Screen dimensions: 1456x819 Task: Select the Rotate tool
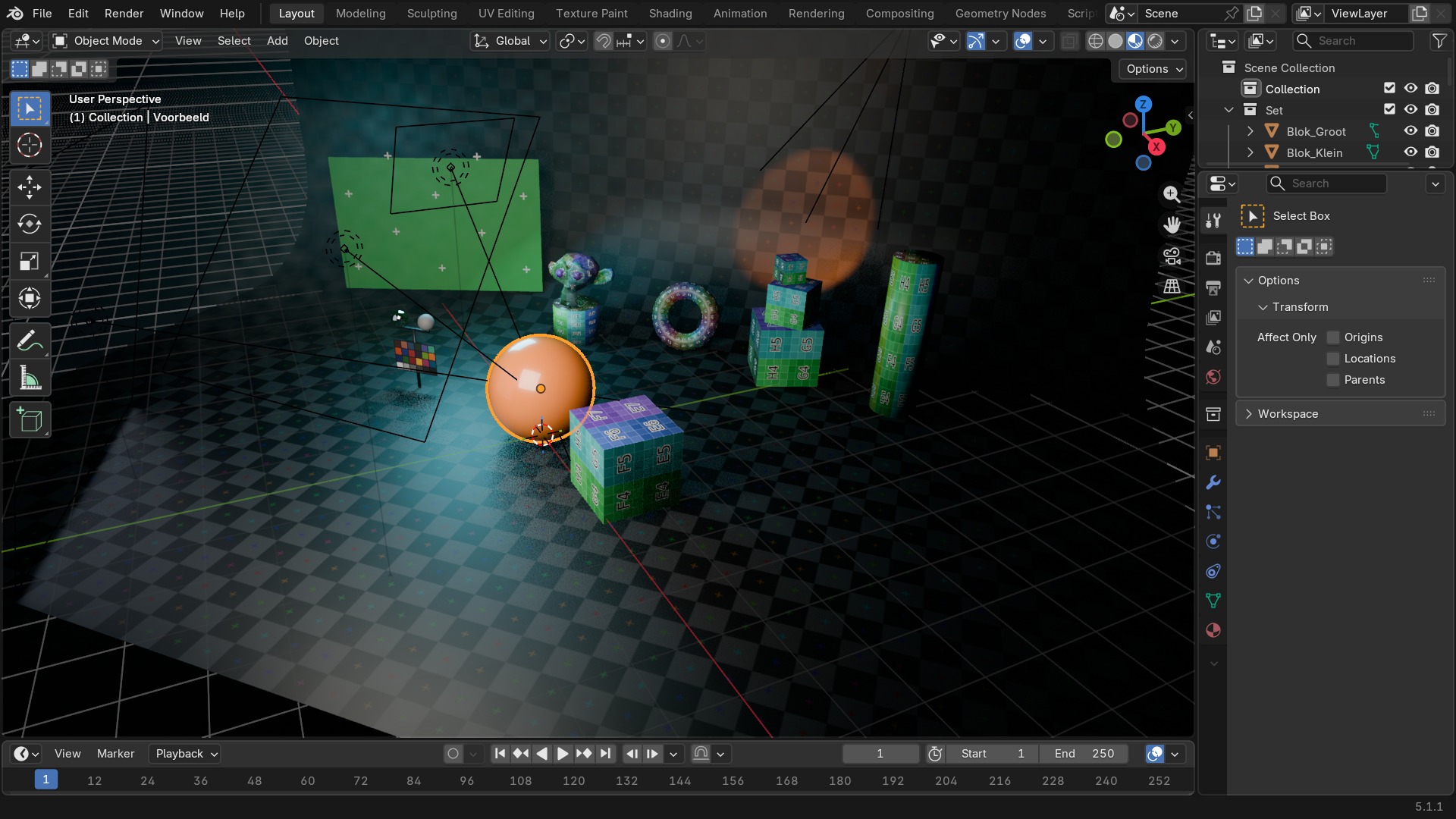click(x=30, y=224)
